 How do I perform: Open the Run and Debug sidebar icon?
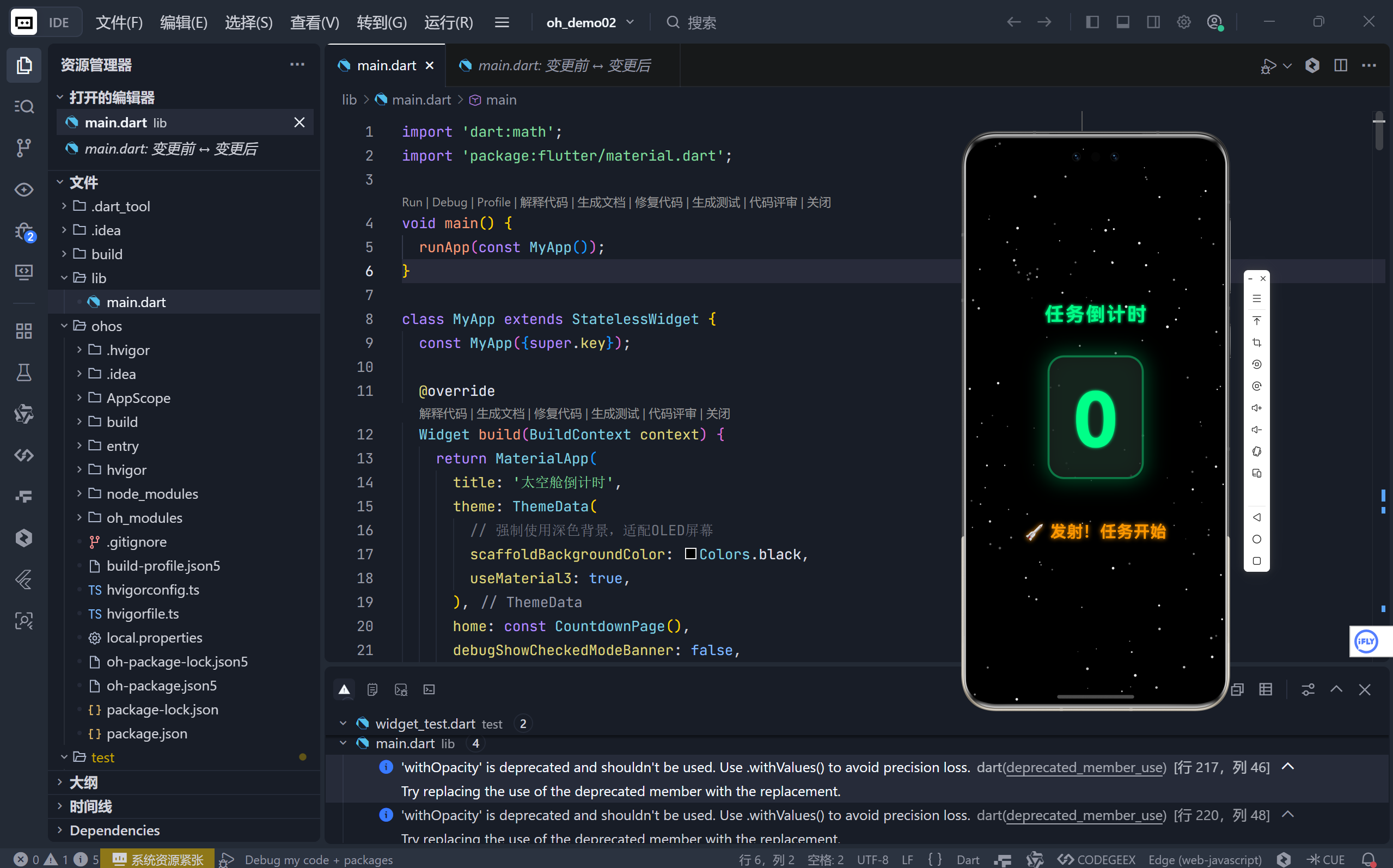(x=23, y=232)
